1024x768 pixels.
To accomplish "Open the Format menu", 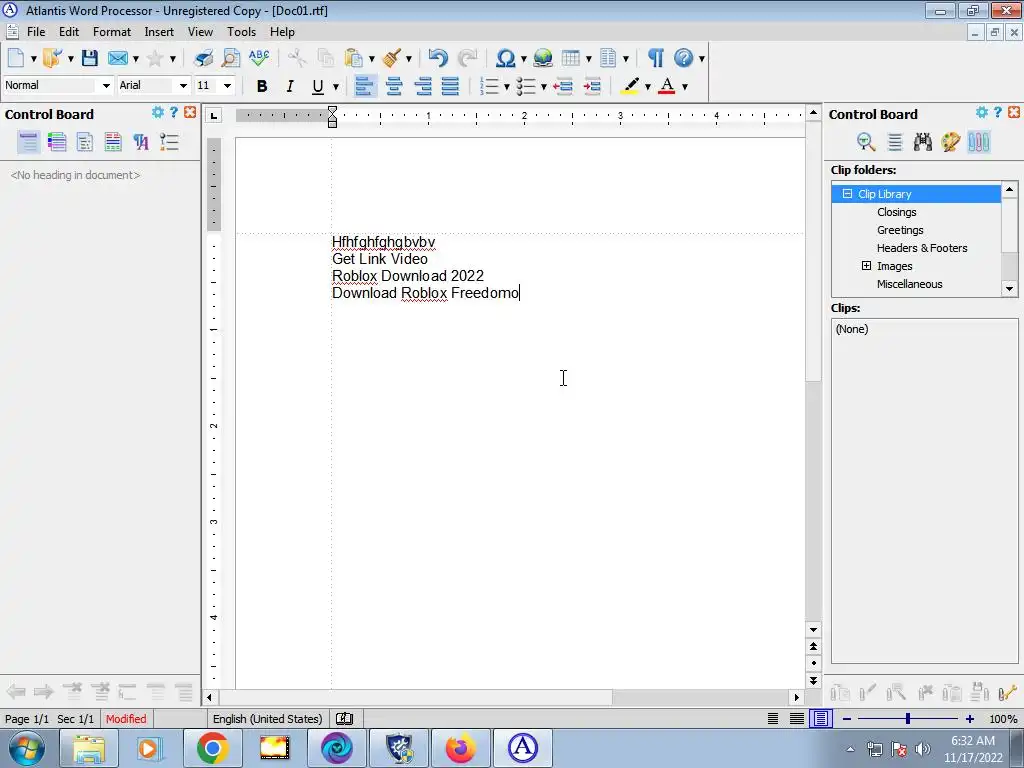I will 112,31.
